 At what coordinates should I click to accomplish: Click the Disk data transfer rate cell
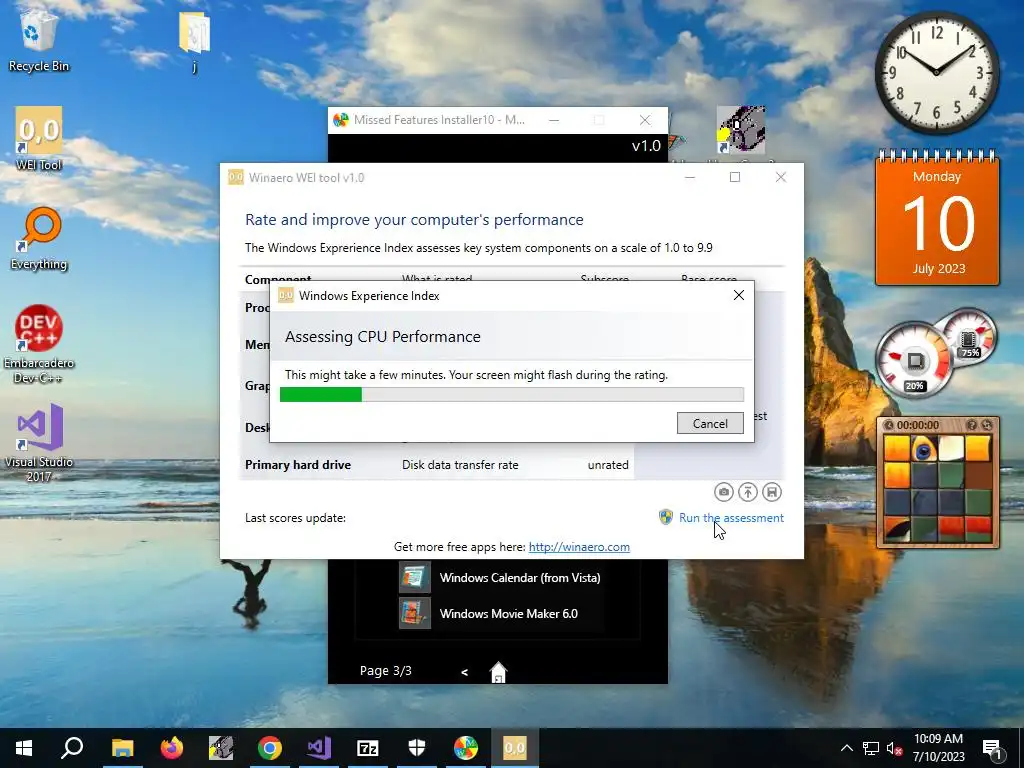460,465
